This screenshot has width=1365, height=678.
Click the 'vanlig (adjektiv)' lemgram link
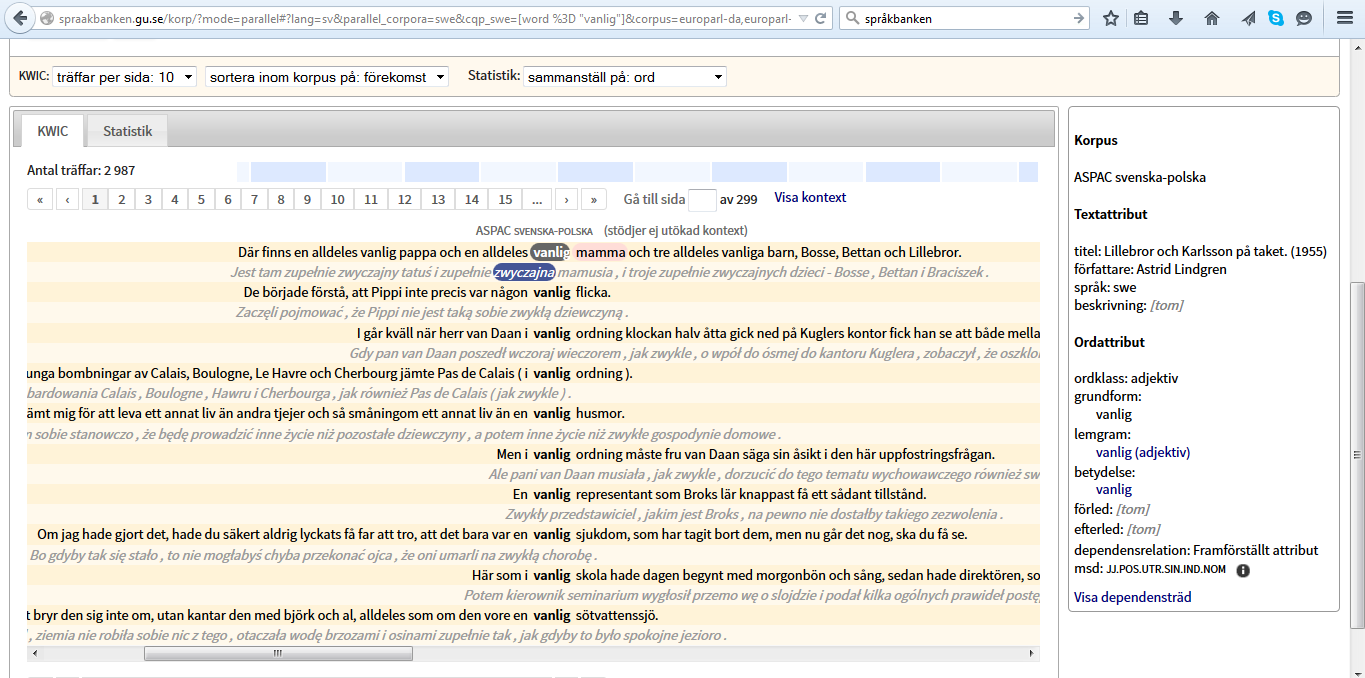pyautogui.click(x=1143, y=452)
